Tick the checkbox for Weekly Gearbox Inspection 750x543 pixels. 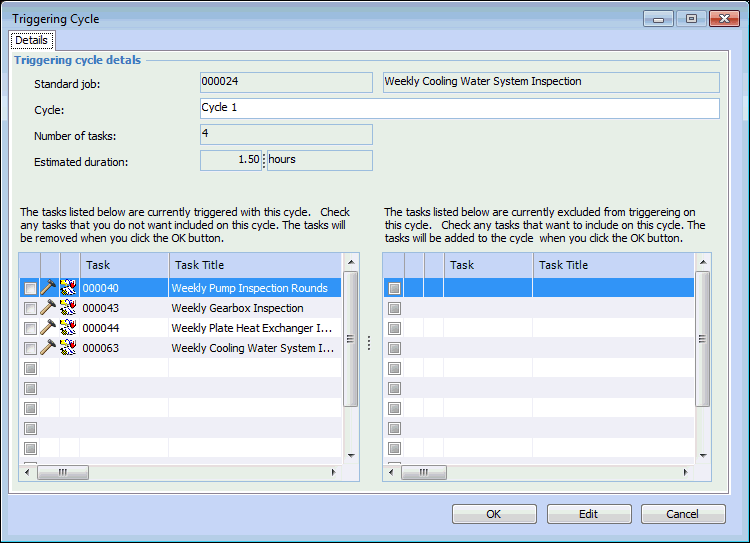(30, 308)
